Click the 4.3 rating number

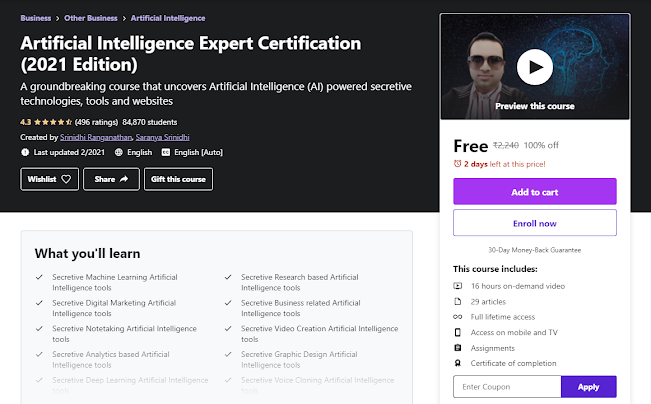(x=25, y=122)
